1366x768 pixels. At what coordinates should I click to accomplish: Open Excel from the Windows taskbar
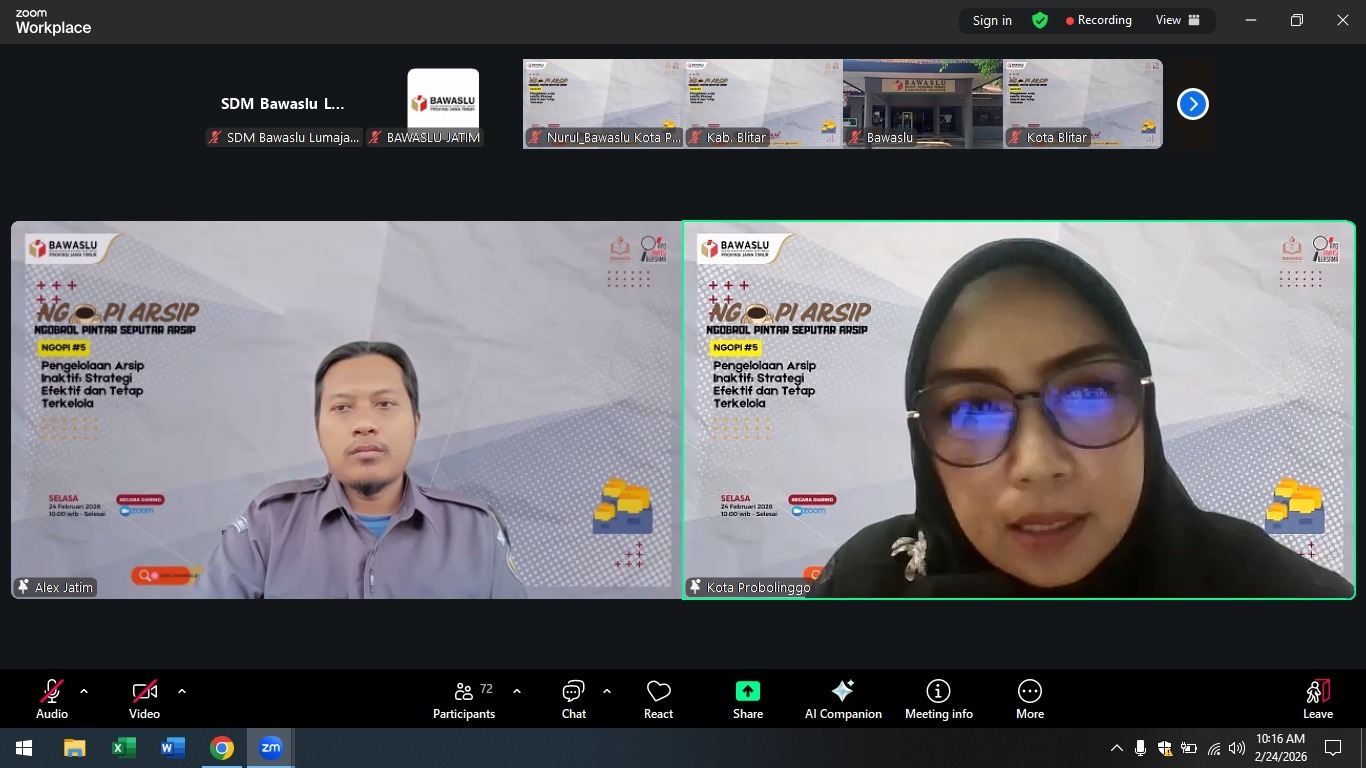coord(124,748)
